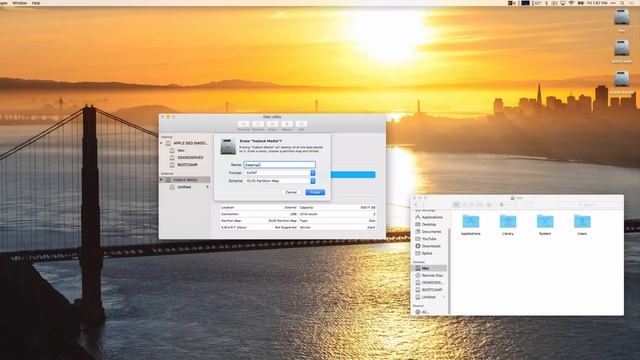640x360 pixels.
Task: Select the Library folder in Finder window
Action: coord(508,224)
